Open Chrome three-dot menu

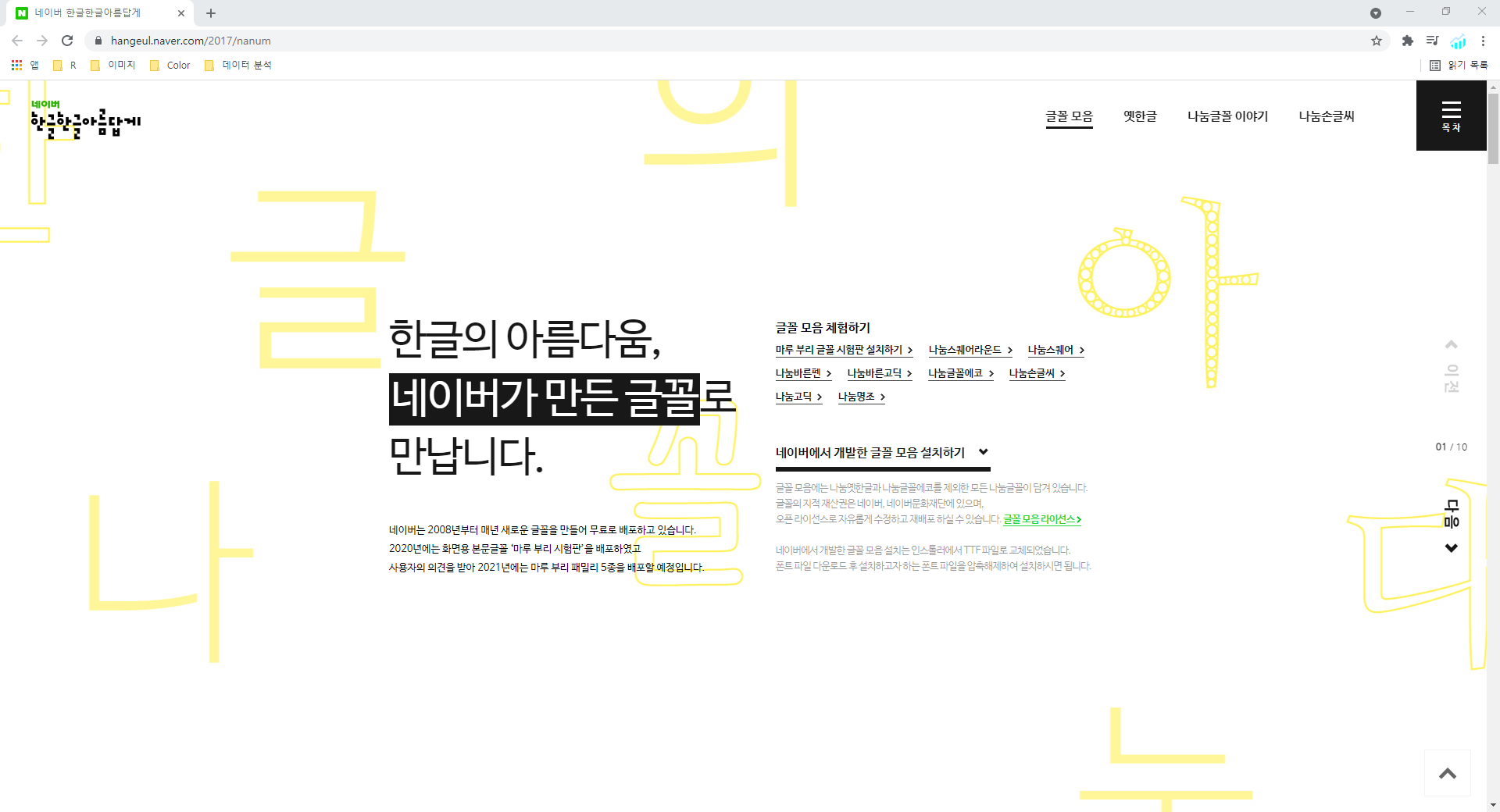(x=1483, y=41)
